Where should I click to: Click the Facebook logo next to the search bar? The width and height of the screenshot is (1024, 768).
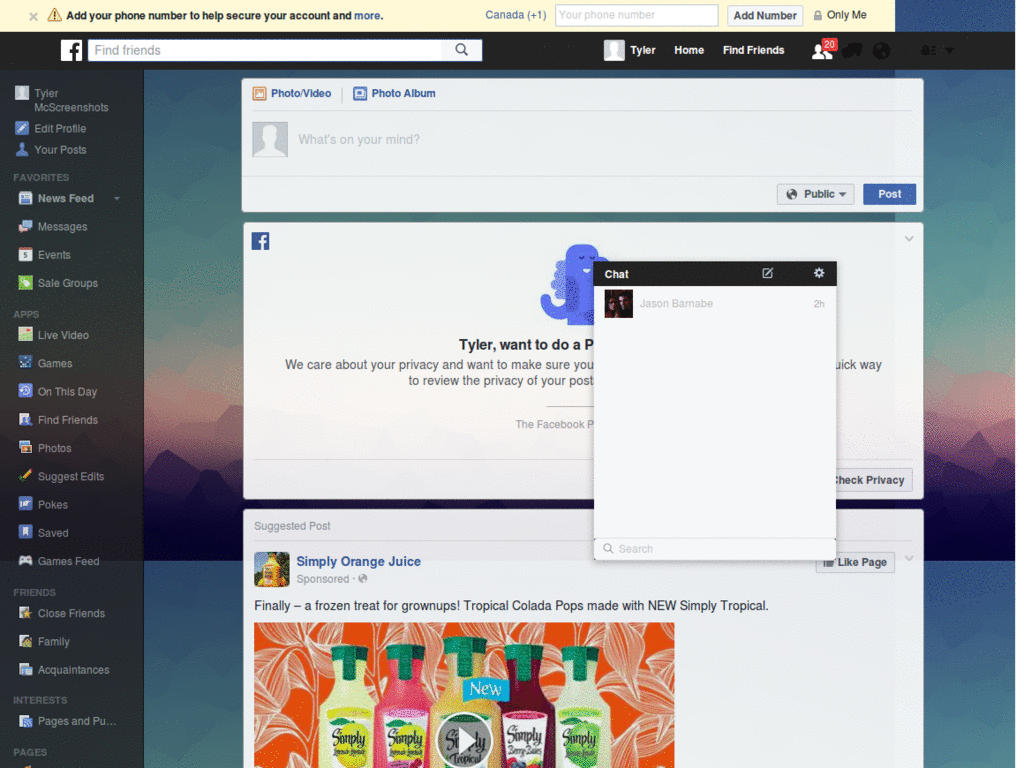click(x=71, y=50)
